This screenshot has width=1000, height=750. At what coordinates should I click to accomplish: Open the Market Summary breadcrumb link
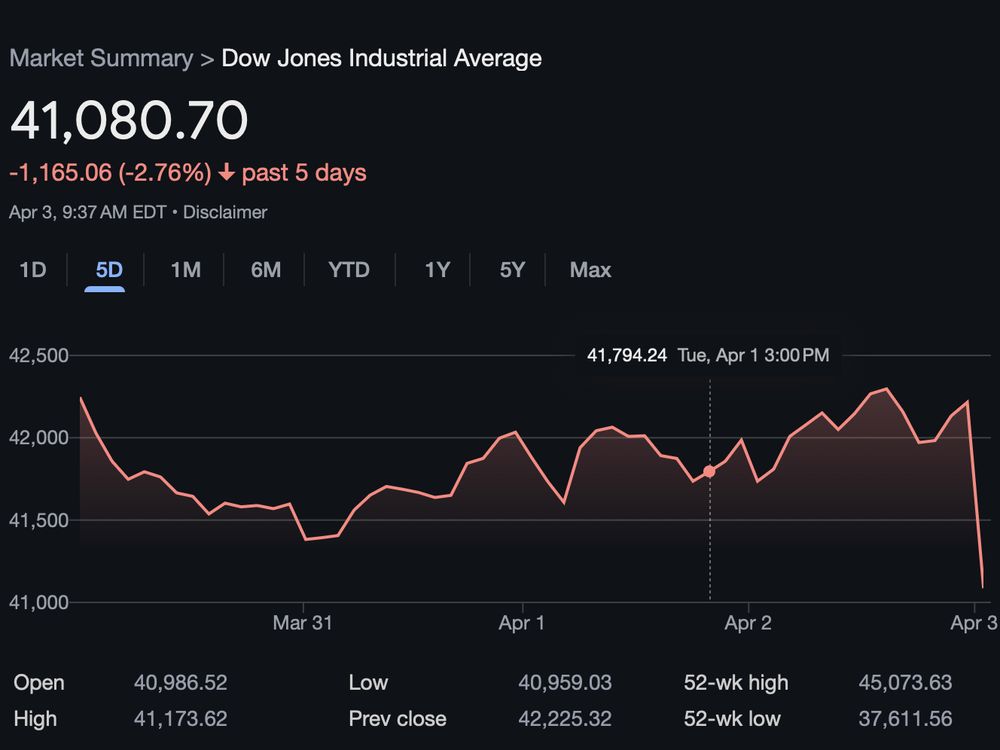101,58
